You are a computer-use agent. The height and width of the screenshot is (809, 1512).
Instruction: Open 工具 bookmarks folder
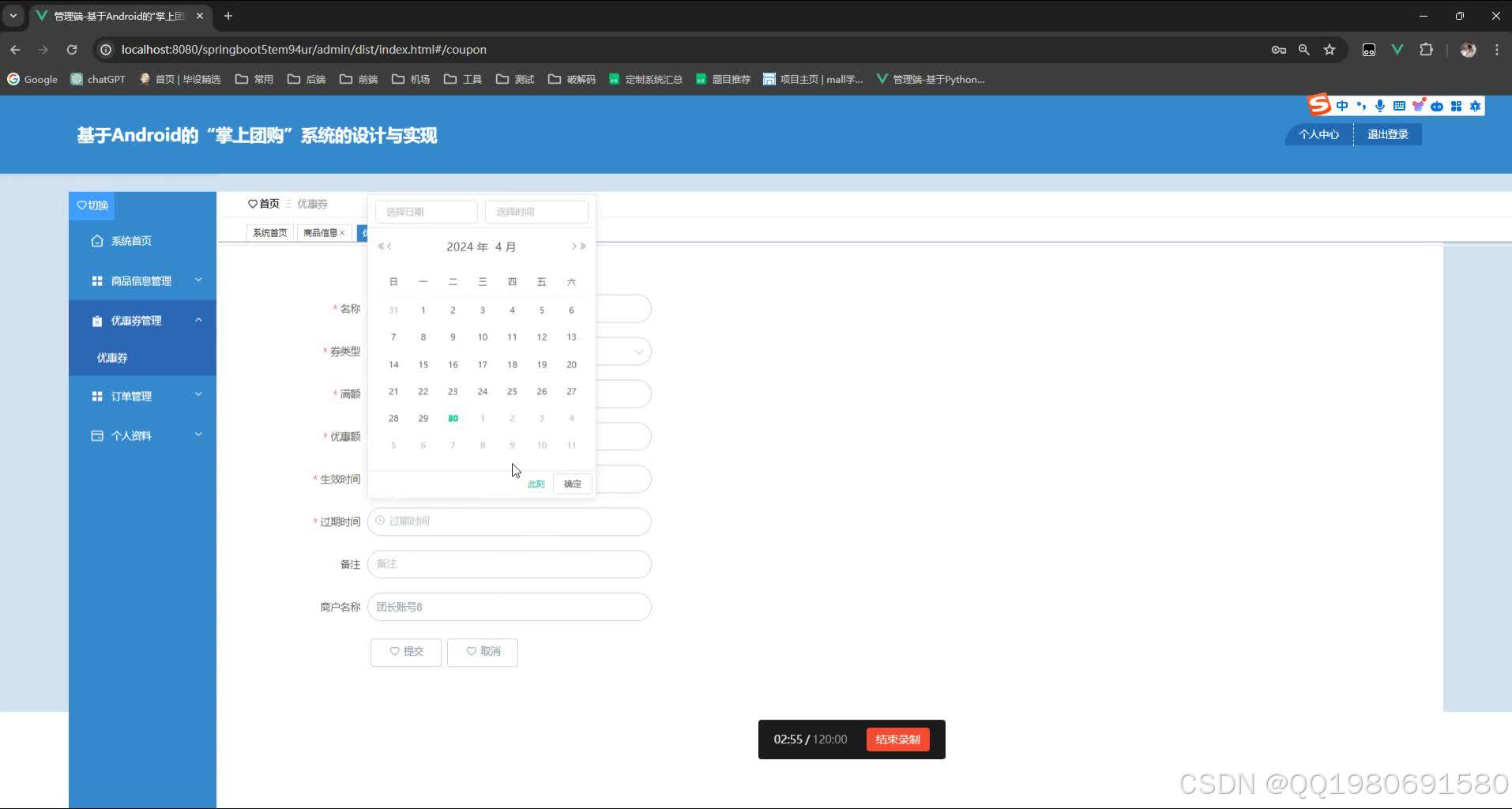point(463,79)
